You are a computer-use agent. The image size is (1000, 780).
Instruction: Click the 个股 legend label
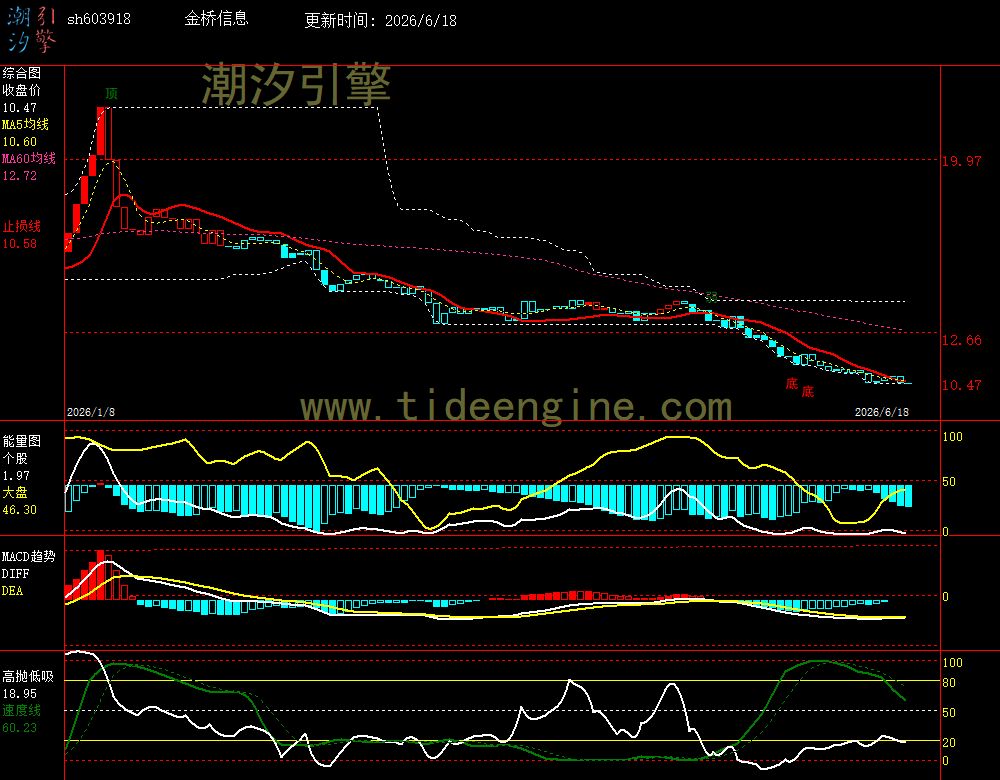coord(15,458)
